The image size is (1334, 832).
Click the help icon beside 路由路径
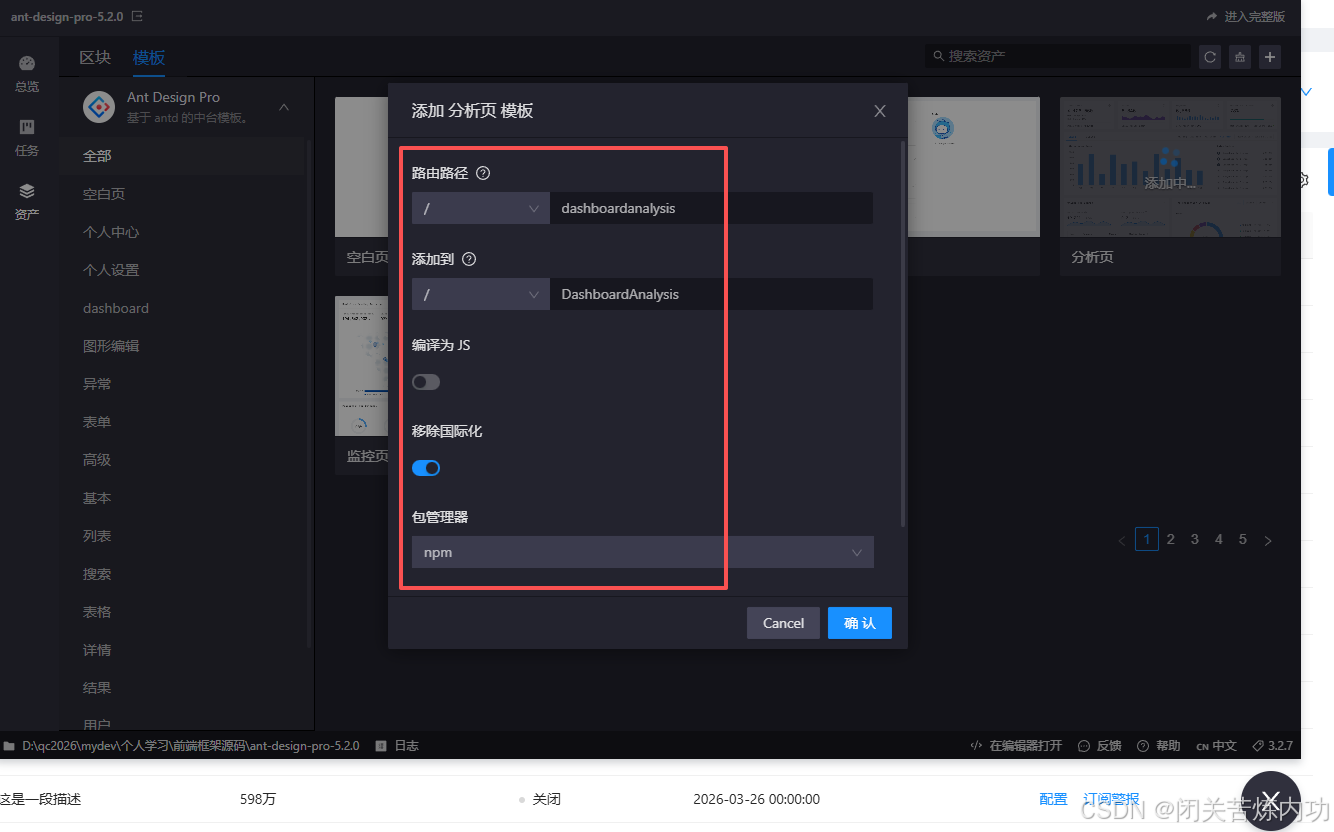[483, 173]
